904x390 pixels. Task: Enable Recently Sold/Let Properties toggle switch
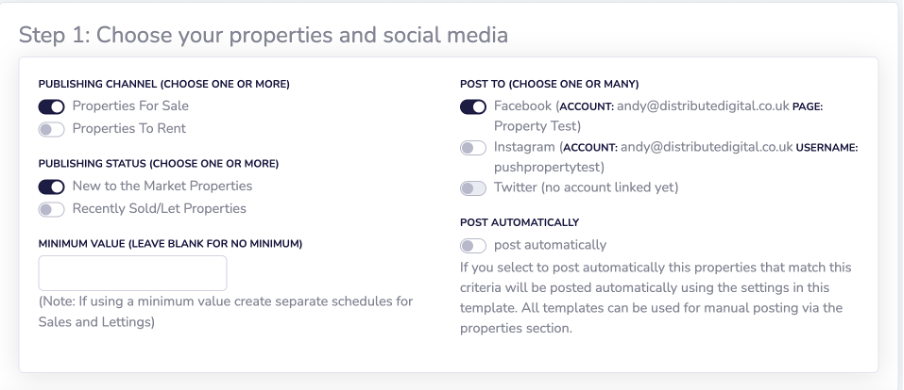click(x=51, y=209)
